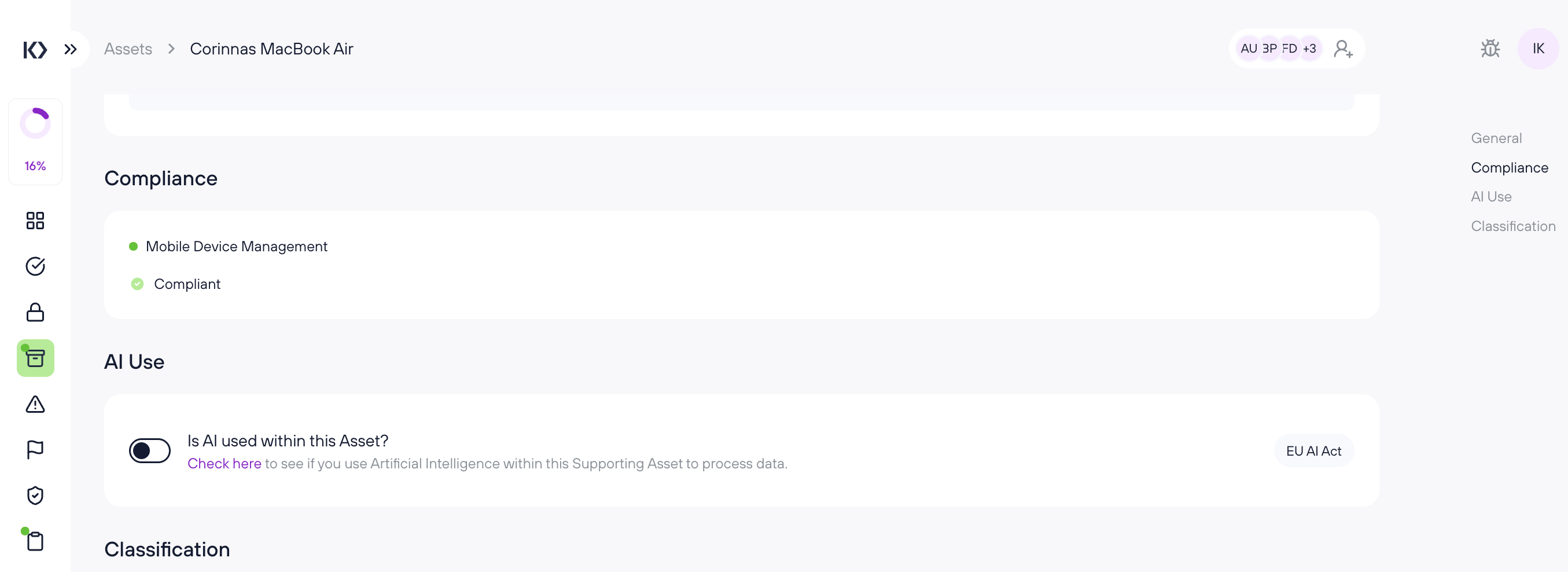Click the flag icon in sidebar
1568x572 pixels.
tap(35, 450)
